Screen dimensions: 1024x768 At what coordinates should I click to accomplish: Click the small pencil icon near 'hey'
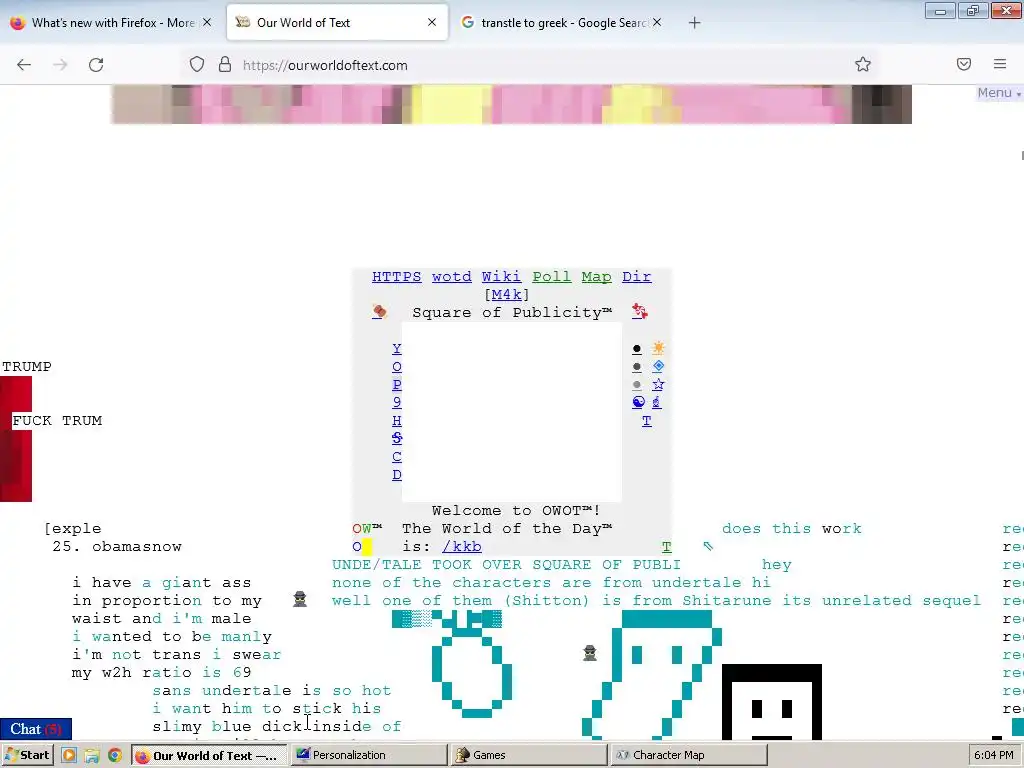pos(708,546)
